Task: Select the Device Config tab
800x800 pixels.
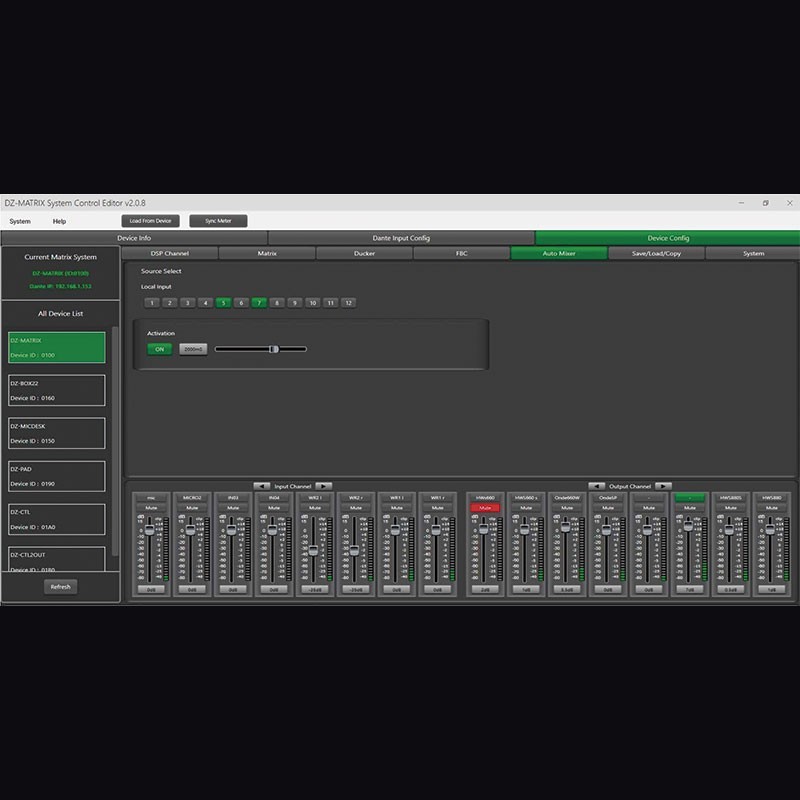Action: pyautogui.click(x=668, y=238)
